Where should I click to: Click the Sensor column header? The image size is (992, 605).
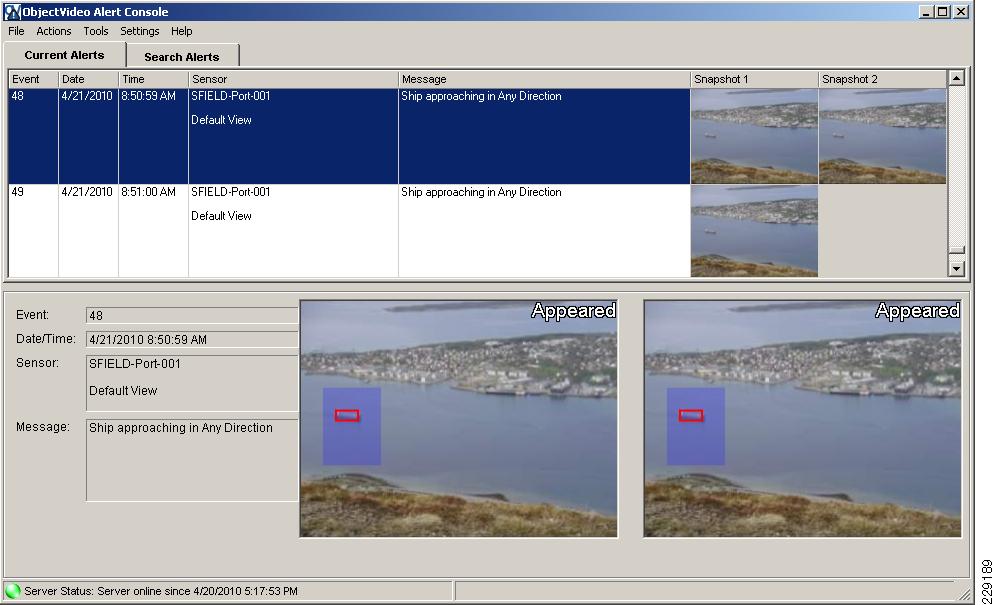[x=294, y=79]
